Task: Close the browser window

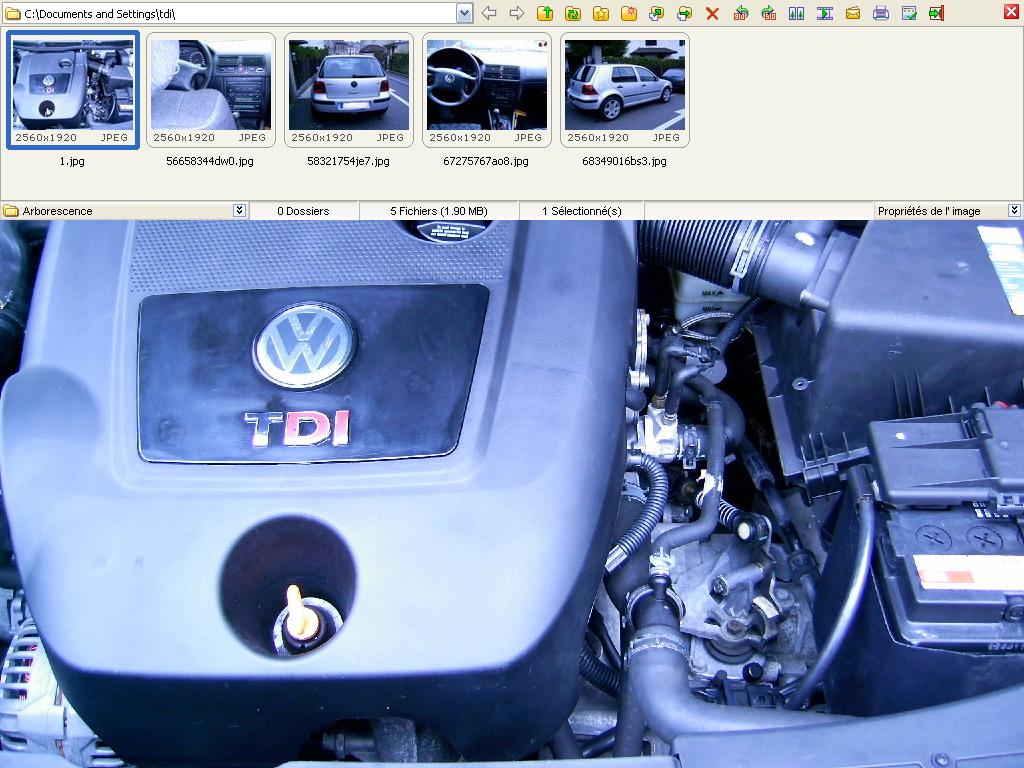Action: coord(1011,11)
